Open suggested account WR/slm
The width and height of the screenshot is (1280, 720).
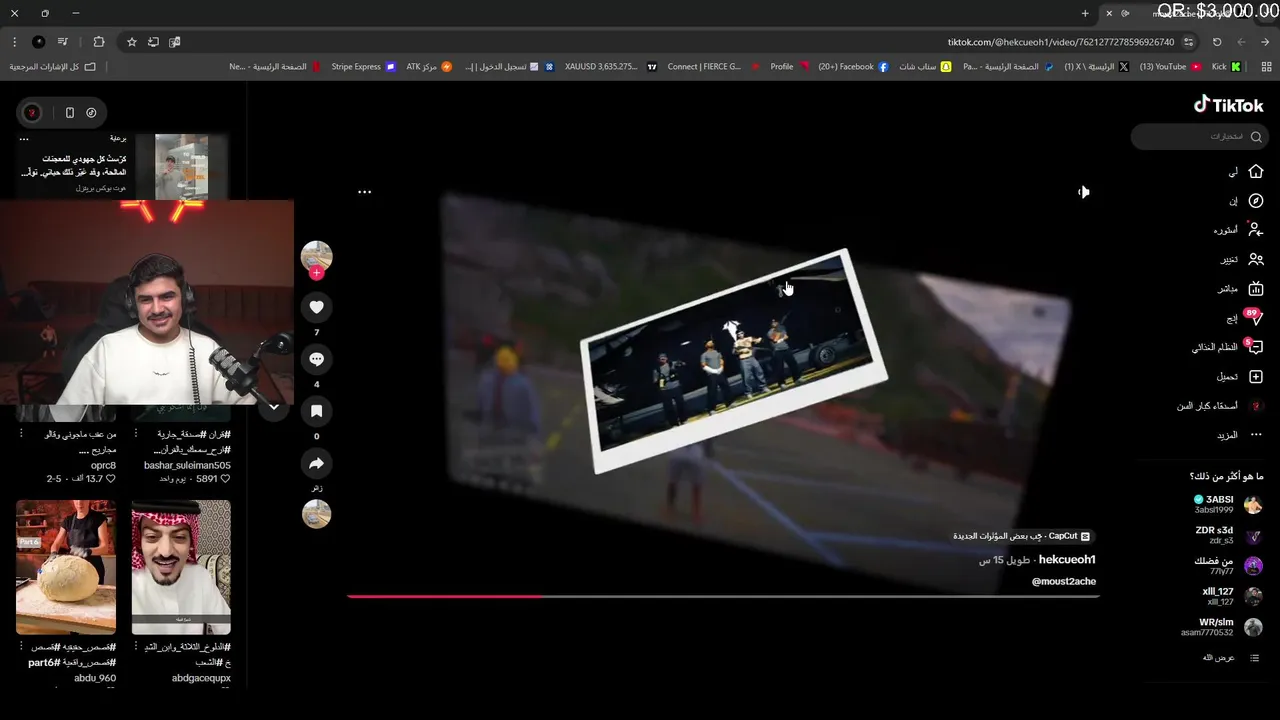1221,627
